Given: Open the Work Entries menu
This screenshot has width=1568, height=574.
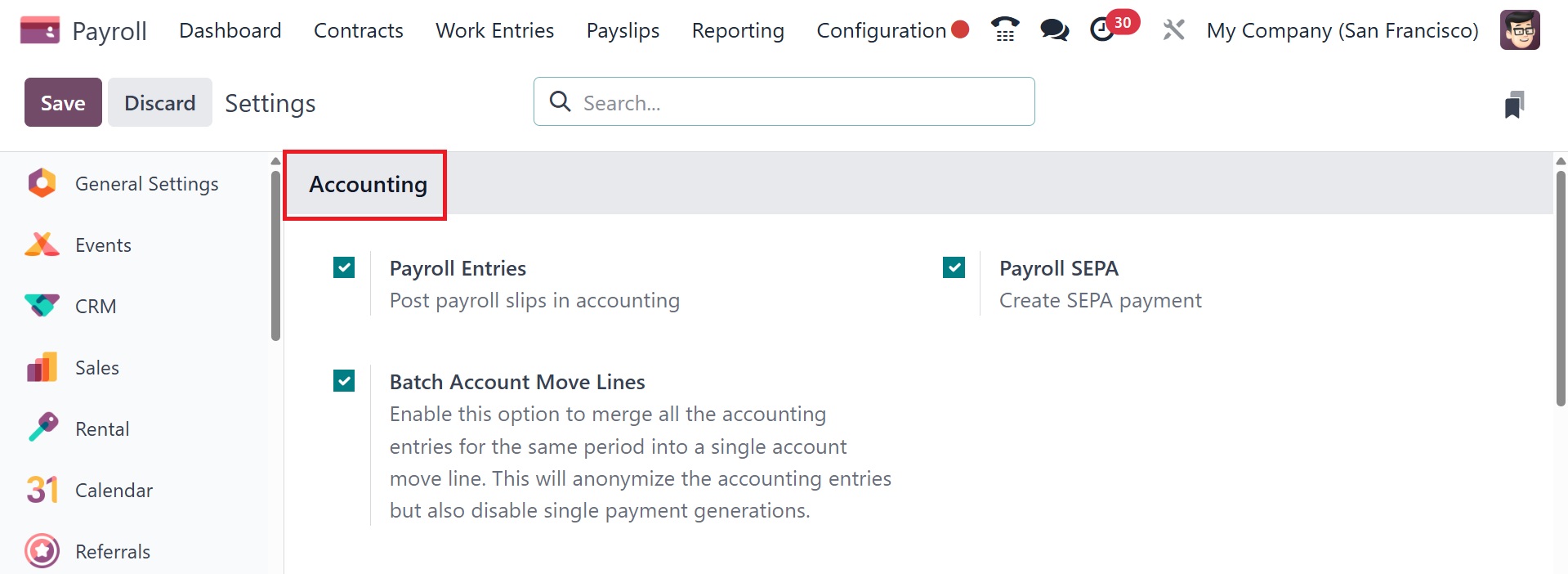Looking at the screenshot, I should click(x=494, y=30).
